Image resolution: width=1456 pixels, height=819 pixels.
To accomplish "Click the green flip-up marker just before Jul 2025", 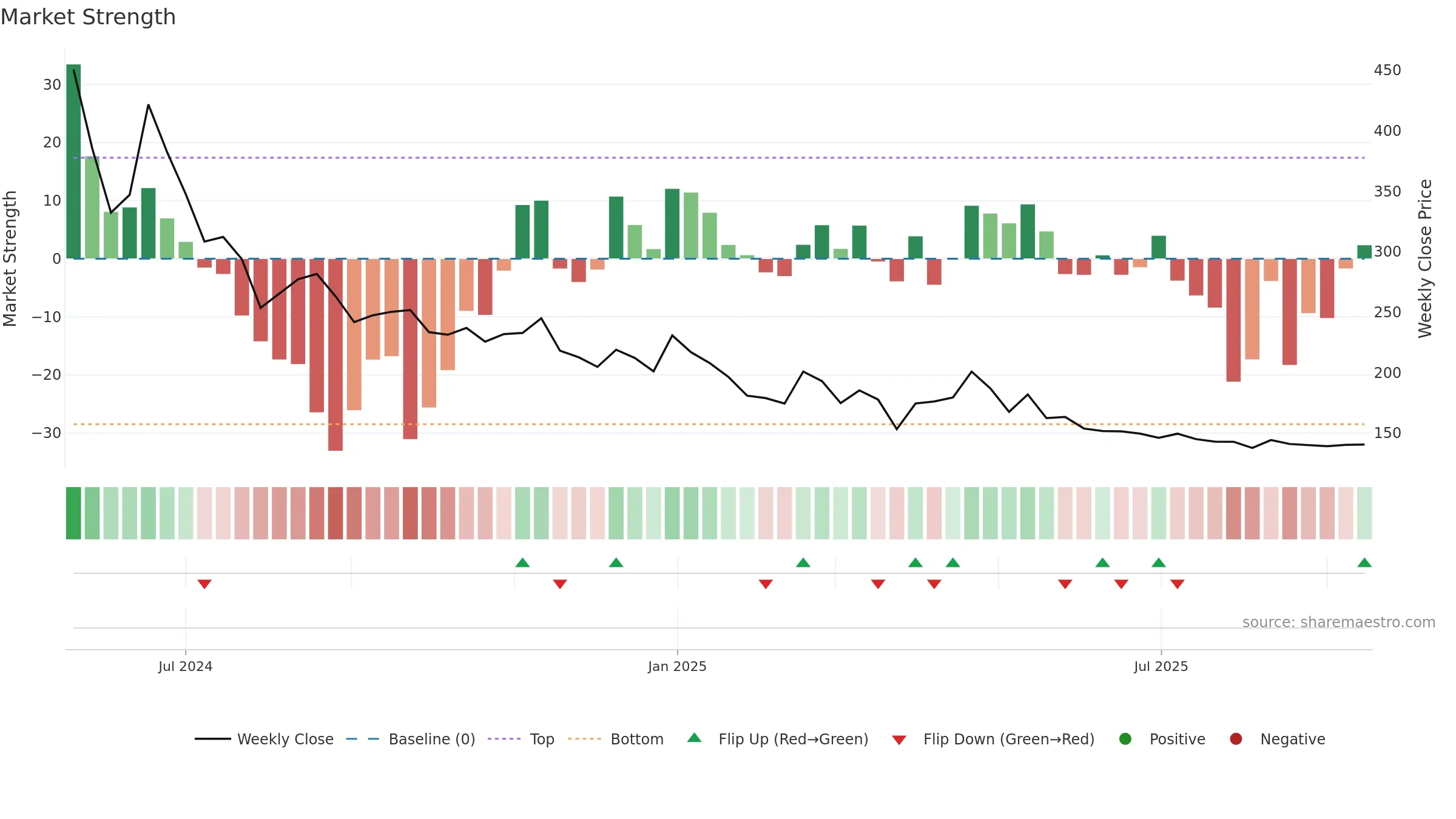I will point(1159,562).
